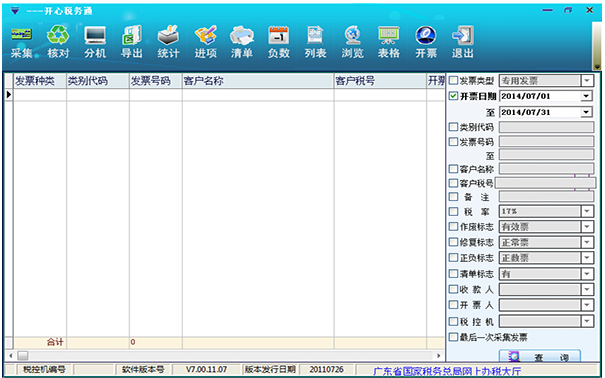This screenshot has width=605, height=378.
Task: Sort by 发票种类 column header
Action: 40,81
